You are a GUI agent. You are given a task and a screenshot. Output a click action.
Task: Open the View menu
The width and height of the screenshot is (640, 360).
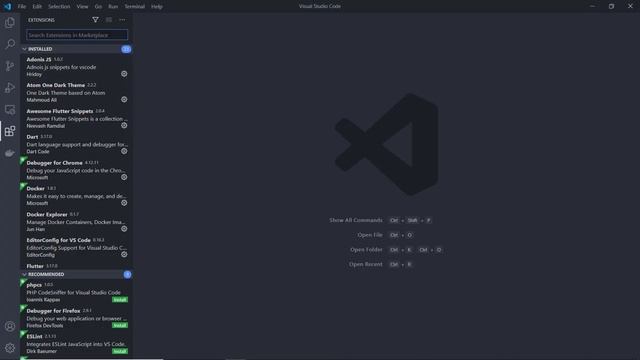click(x=82, y=7)
